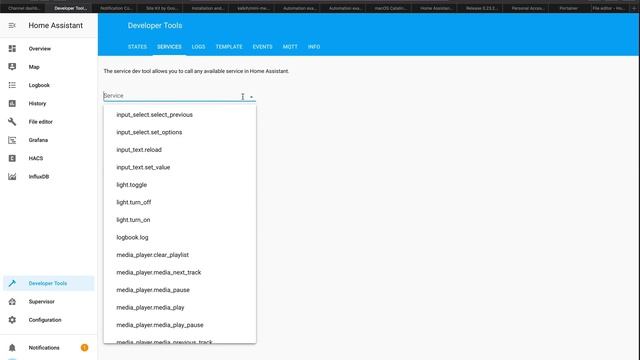Switch to the MQTT tab
640x360 pixels.
[290, 47]
